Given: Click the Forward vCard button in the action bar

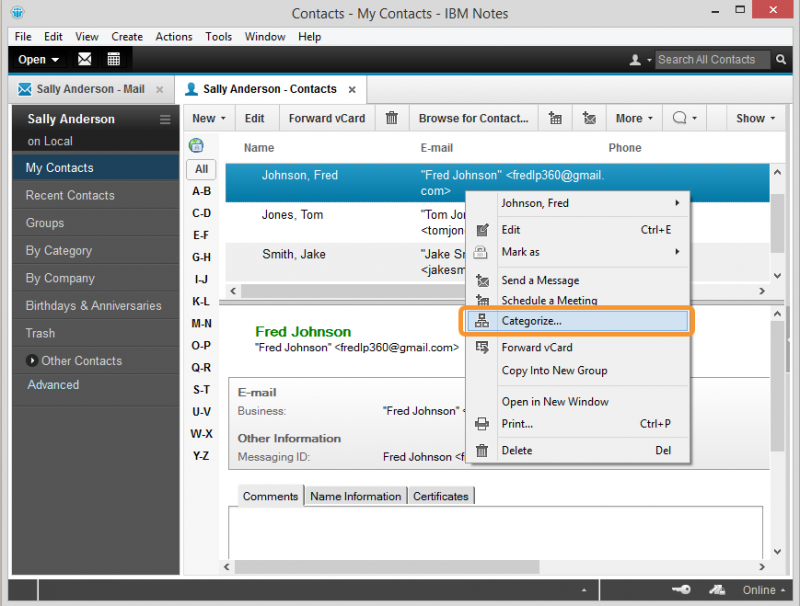Looking at the screenshot, I should [x=327, y=118].
